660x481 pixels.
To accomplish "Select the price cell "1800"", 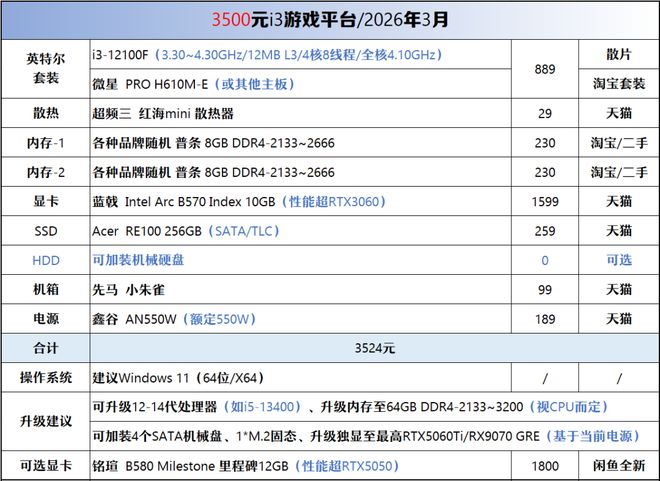I will point(545,466).
